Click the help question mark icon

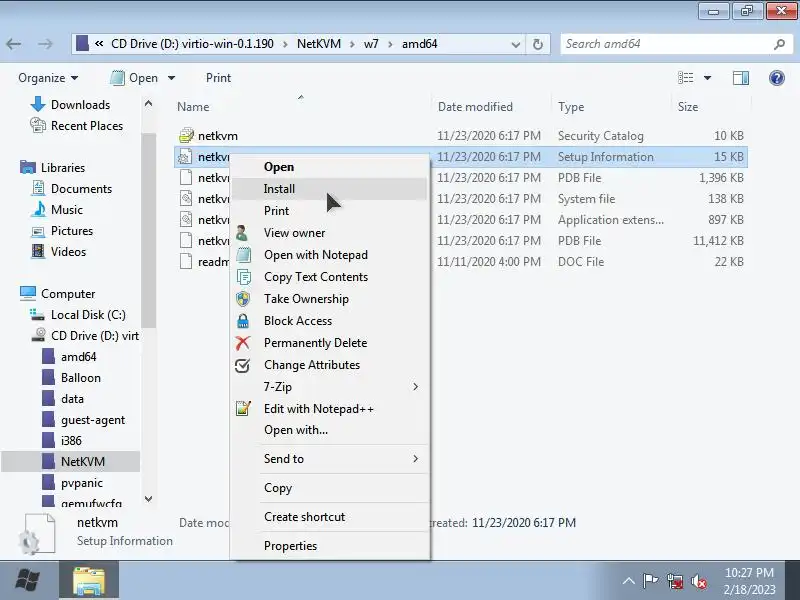click(x=777, y=78)
